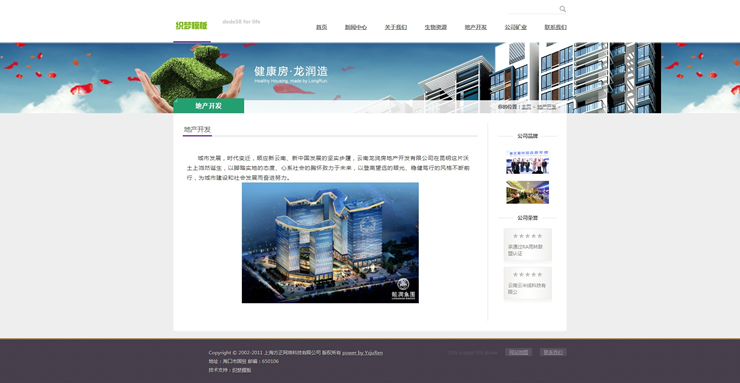Click the 网站地图 footer button

(519, 352)
